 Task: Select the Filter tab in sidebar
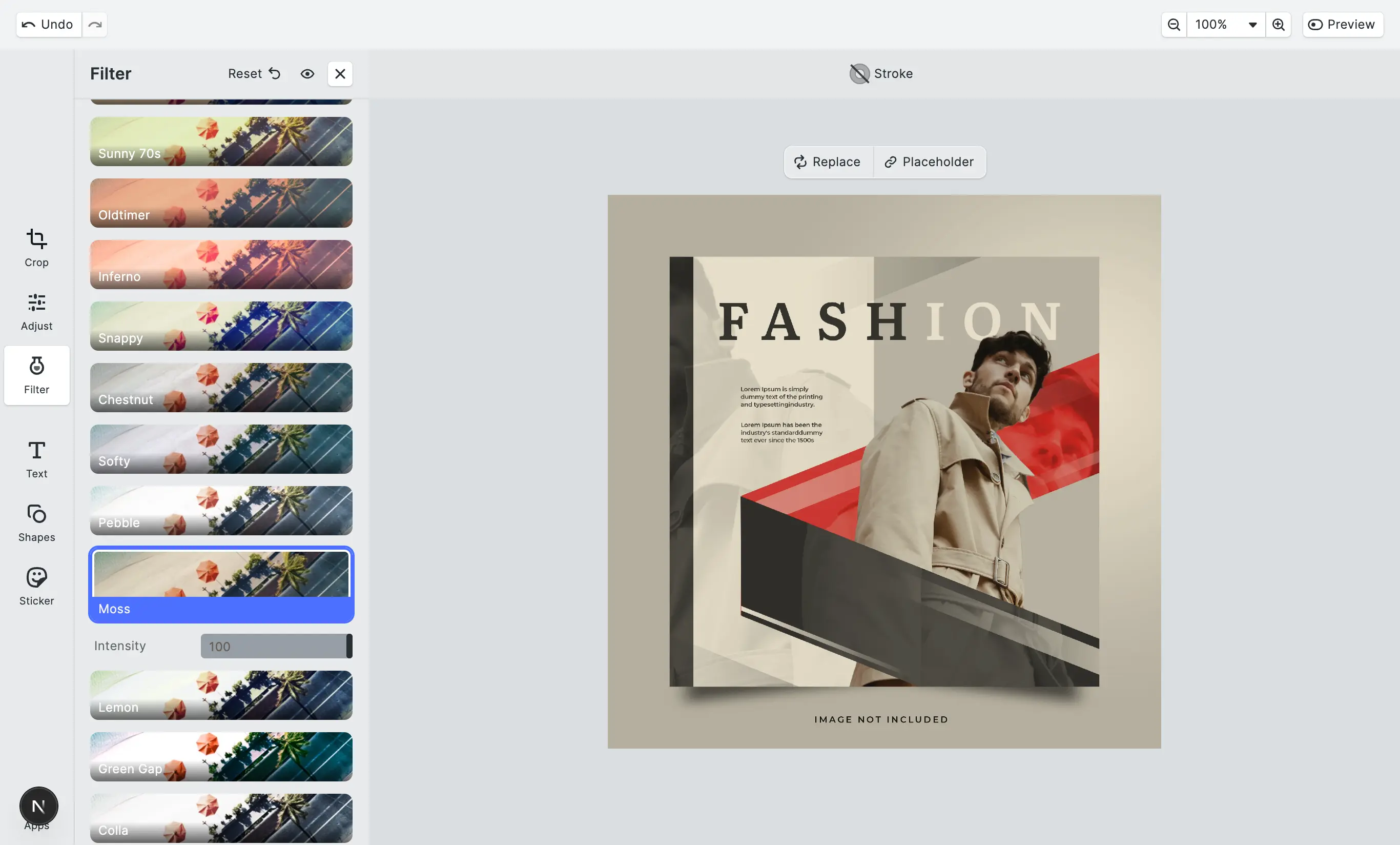click(36, 375)
